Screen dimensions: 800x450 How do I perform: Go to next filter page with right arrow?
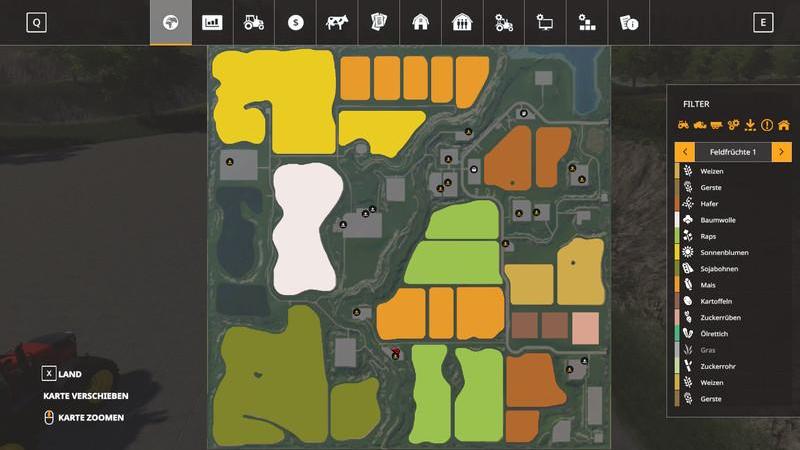781,152
